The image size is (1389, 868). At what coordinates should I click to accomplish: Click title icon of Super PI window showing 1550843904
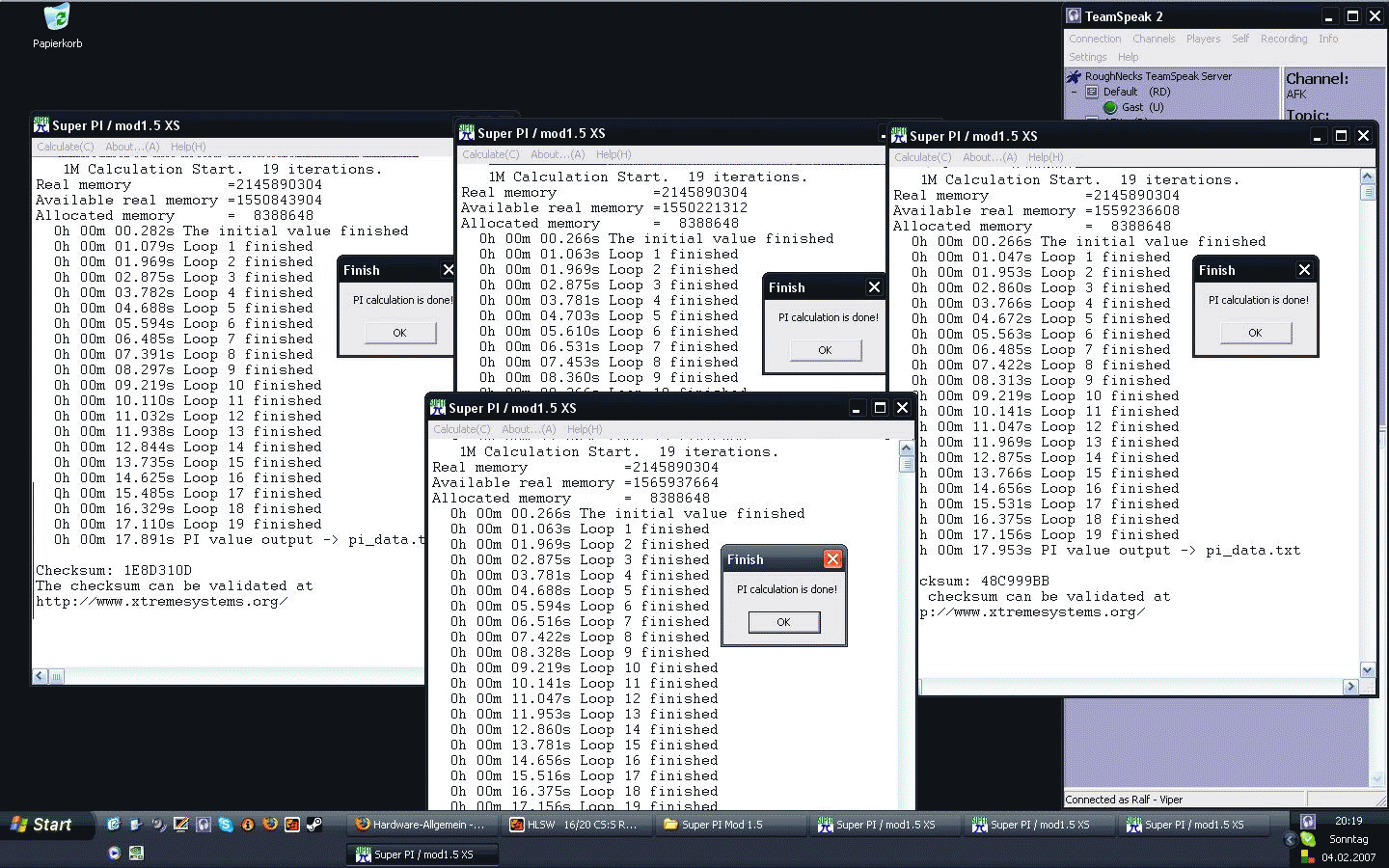(41, 124)
